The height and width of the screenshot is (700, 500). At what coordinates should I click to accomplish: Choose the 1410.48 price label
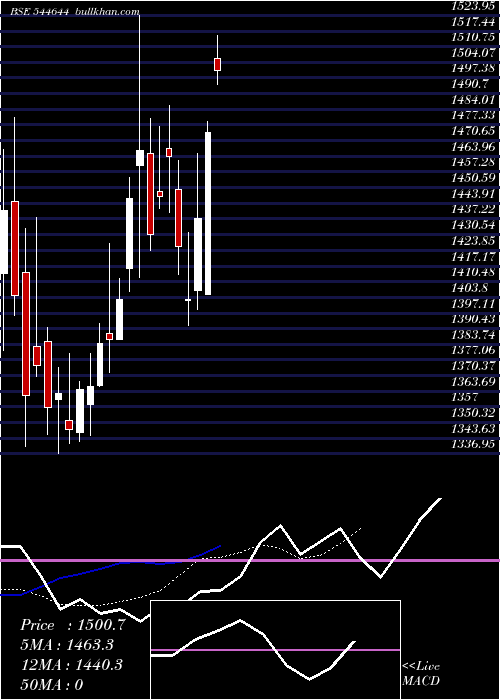(473, 272)
